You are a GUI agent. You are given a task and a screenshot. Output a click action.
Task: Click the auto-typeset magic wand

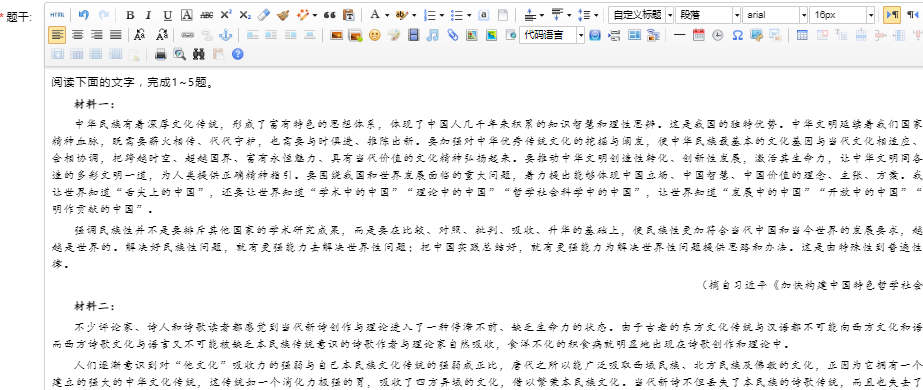tap(303, 15)
